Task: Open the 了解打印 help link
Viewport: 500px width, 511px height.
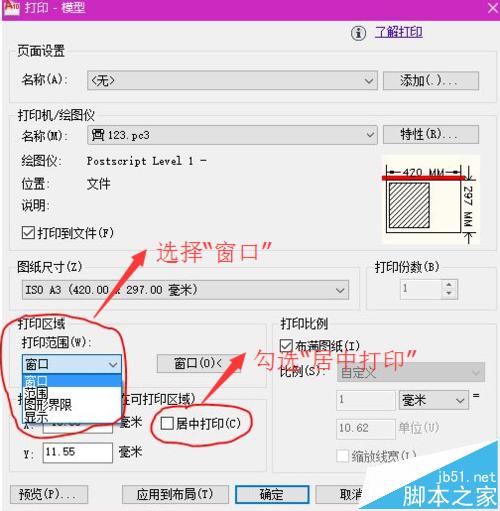Action: tap(399, 32)
